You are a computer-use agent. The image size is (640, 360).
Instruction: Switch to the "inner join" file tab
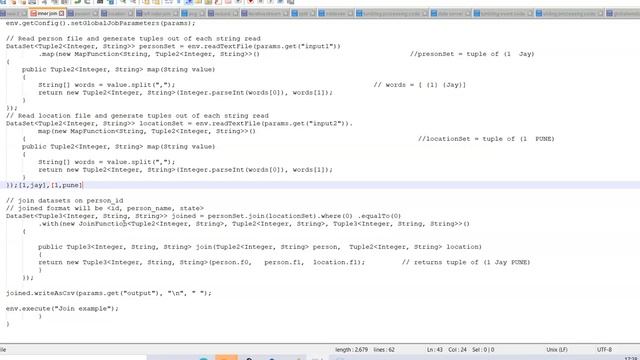tap(47, 13)
